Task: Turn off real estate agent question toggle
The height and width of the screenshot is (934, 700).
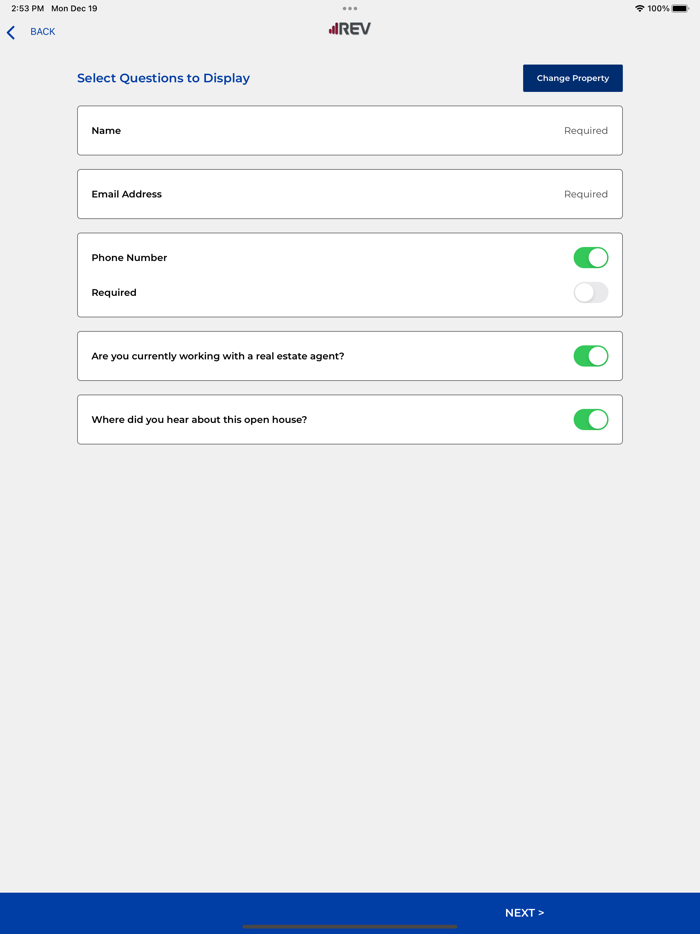Action: tap(590, 356)
